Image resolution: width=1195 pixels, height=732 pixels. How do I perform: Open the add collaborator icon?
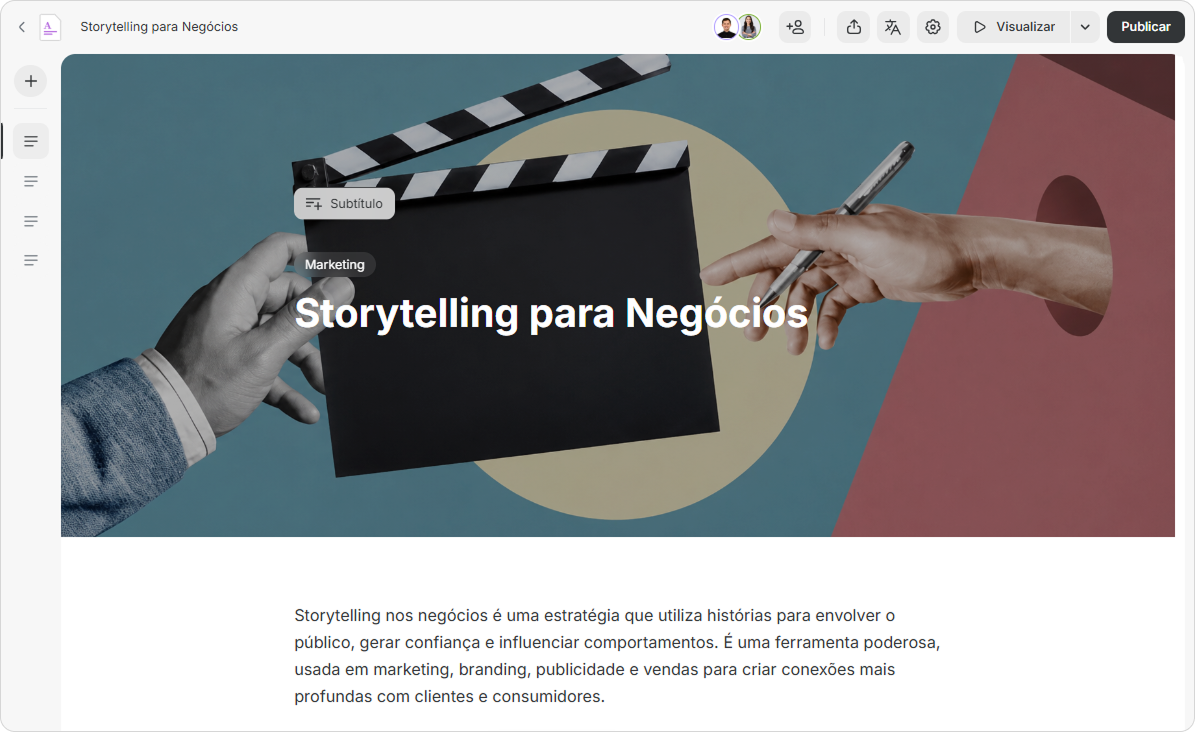(x=795, y=27)
